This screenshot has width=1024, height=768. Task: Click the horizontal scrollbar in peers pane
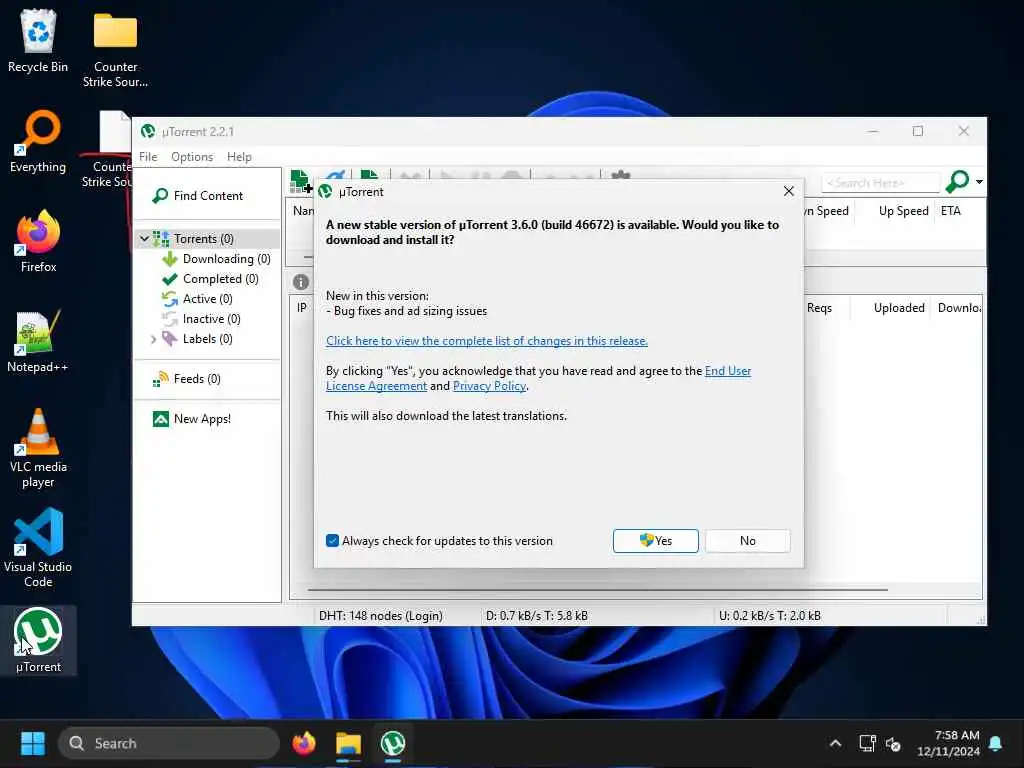point(597,590)
